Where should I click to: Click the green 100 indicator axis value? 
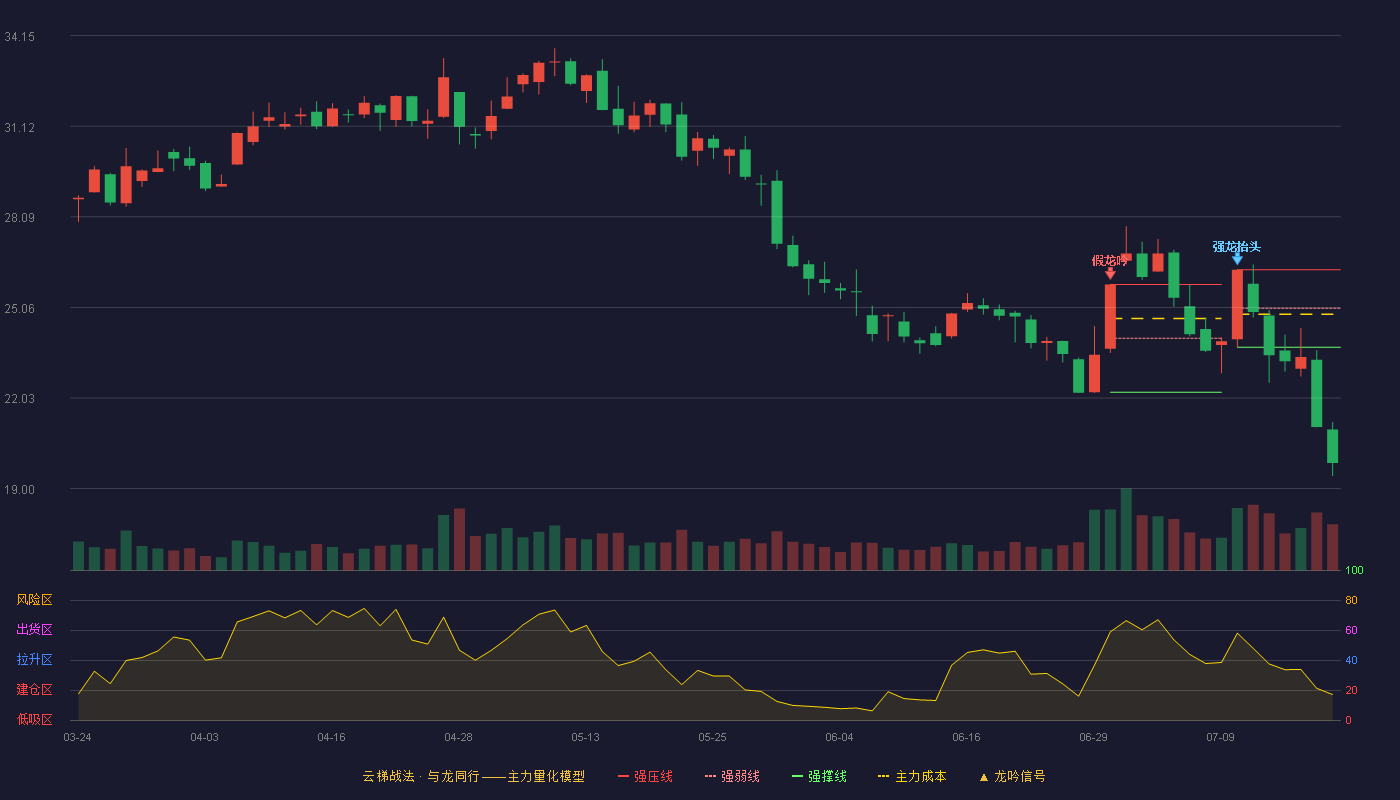pyautogui.click(x=1354, y=571)
